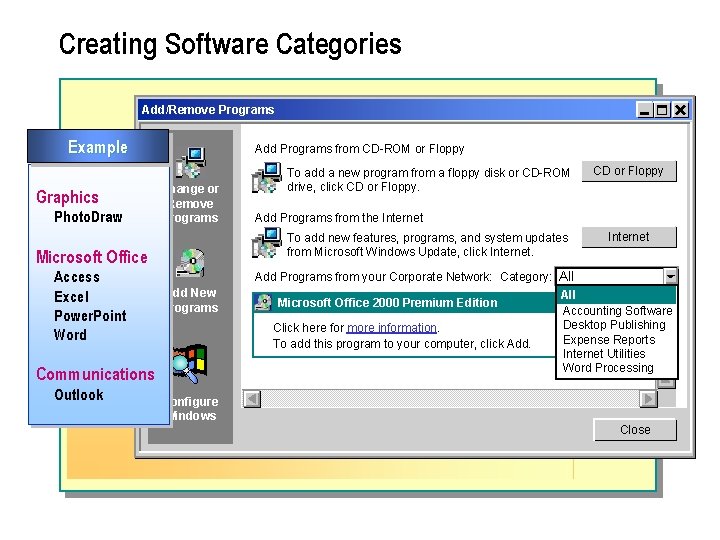Click Outlook in Example list
The height and width of the screenshot is (540, 720).
click(79, 395)
